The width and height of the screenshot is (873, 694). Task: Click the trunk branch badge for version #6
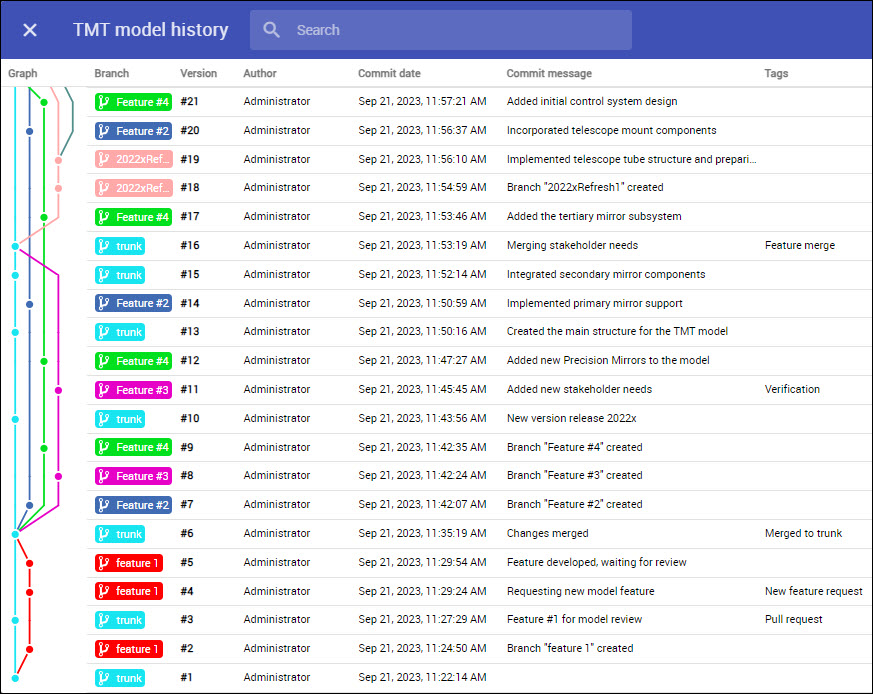120,534
